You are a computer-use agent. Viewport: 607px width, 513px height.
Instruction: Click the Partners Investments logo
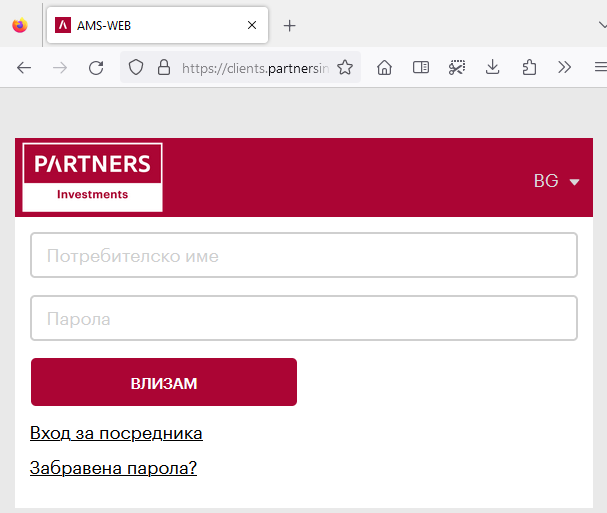pyautogui.click(x=93, y=177)
